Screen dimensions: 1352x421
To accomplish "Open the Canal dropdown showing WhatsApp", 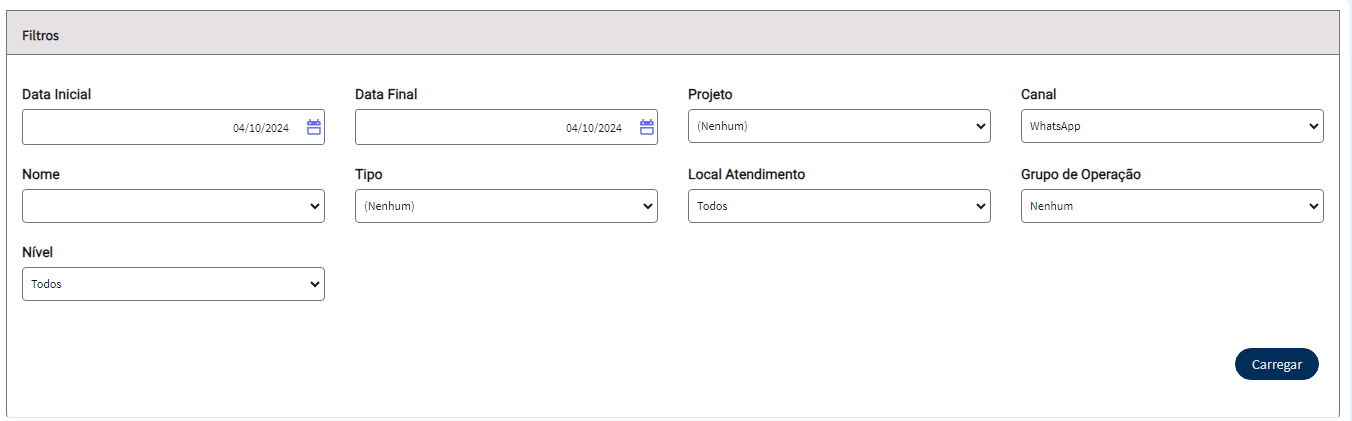I will (x=1172, y=126).
